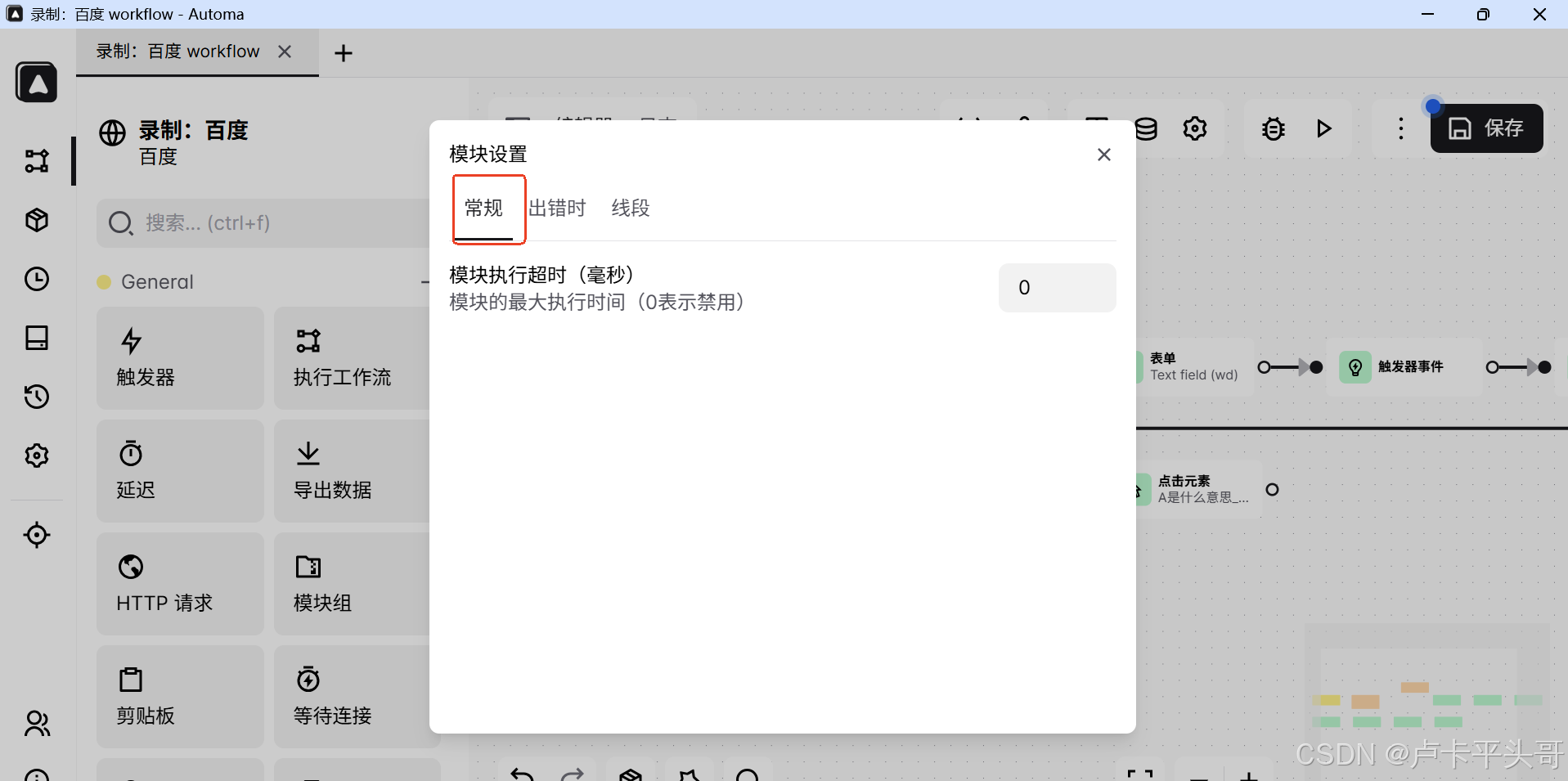The height and width of the screenshot is (781, 1568).
Task: Click the redo arrow in bottom toolbar
Action: (573, 774)
